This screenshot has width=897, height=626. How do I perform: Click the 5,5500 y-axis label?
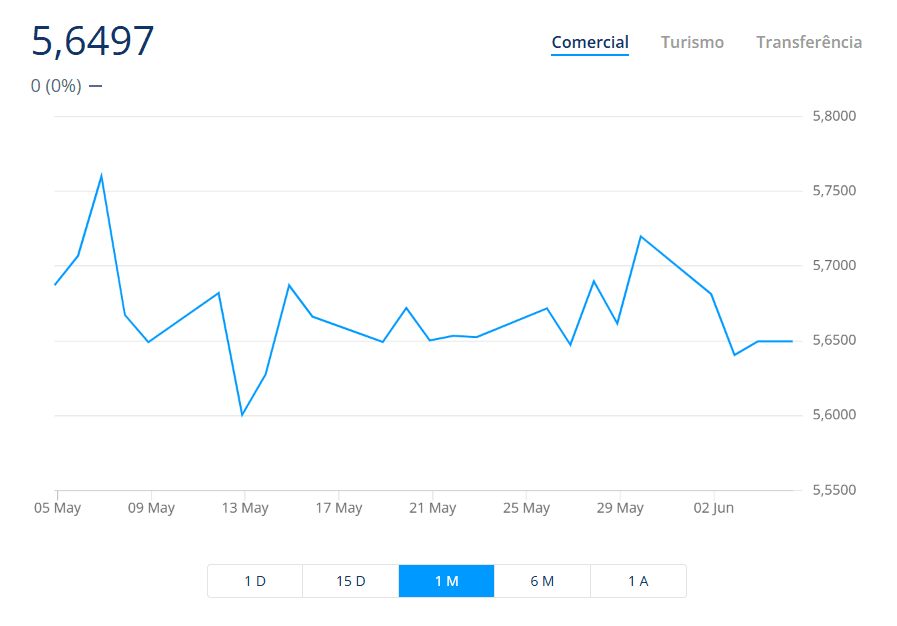click(x=834, y=490)
